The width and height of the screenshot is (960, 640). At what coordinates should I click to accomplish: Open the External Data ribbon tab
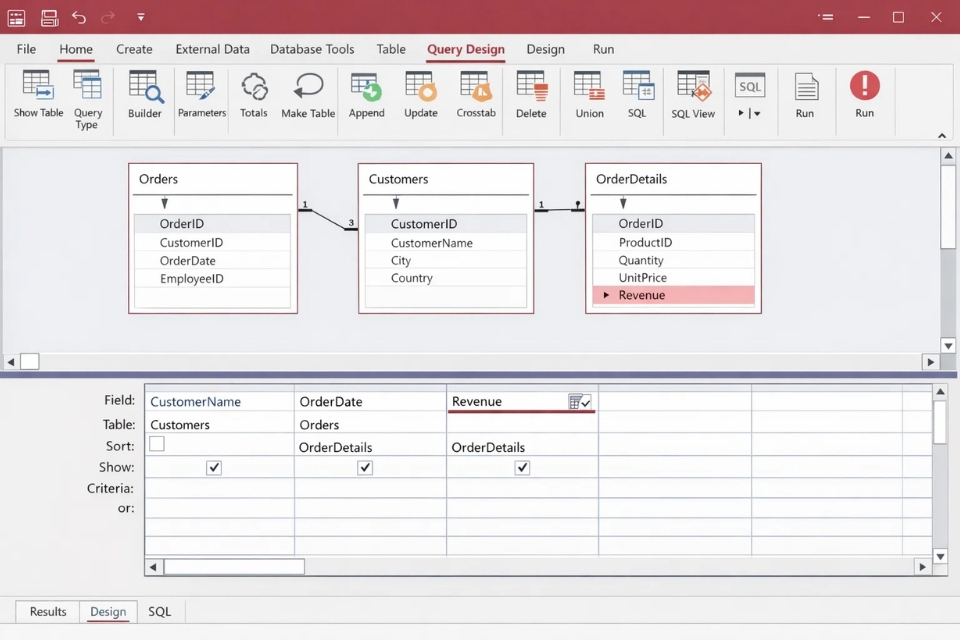coord(212,49)
